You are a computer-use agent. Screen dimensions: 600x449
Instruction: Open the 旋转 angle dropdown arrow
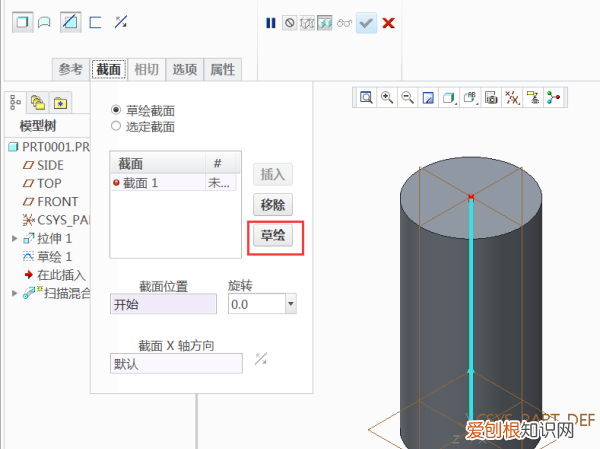click(291, 304)
